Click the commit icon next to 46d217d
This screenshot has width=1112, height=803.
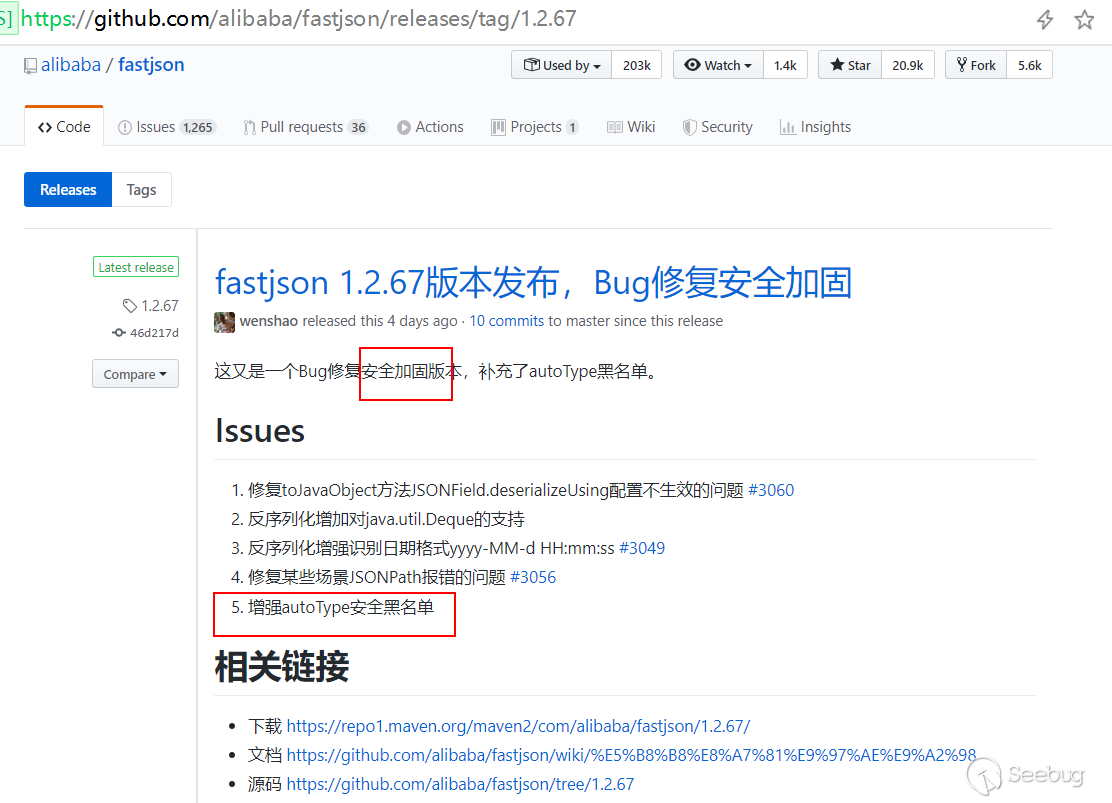(118, 333)
